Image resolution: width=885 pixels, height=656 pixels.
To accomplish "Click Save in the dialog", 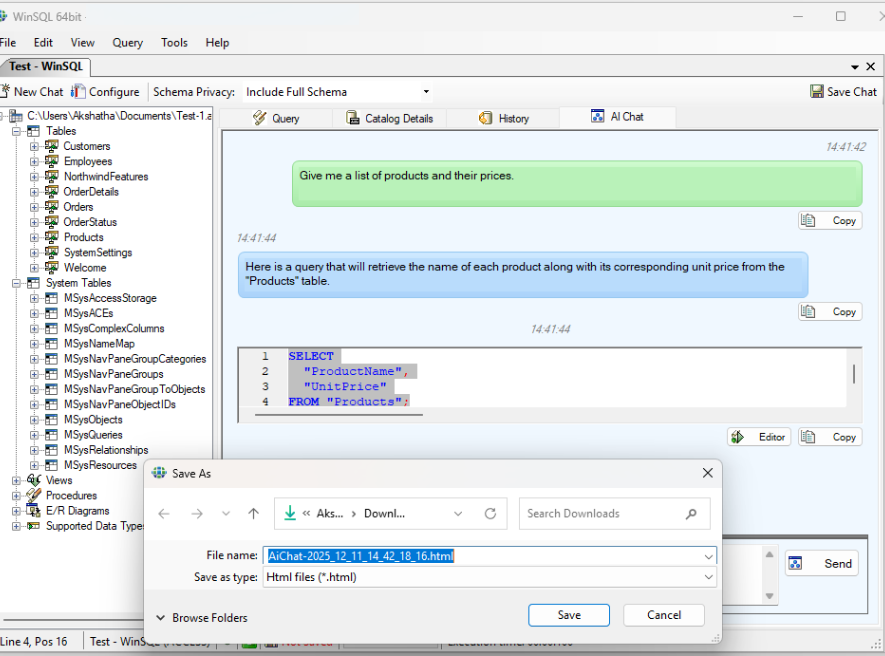I will pyautogui.click(x=569, y=615).
